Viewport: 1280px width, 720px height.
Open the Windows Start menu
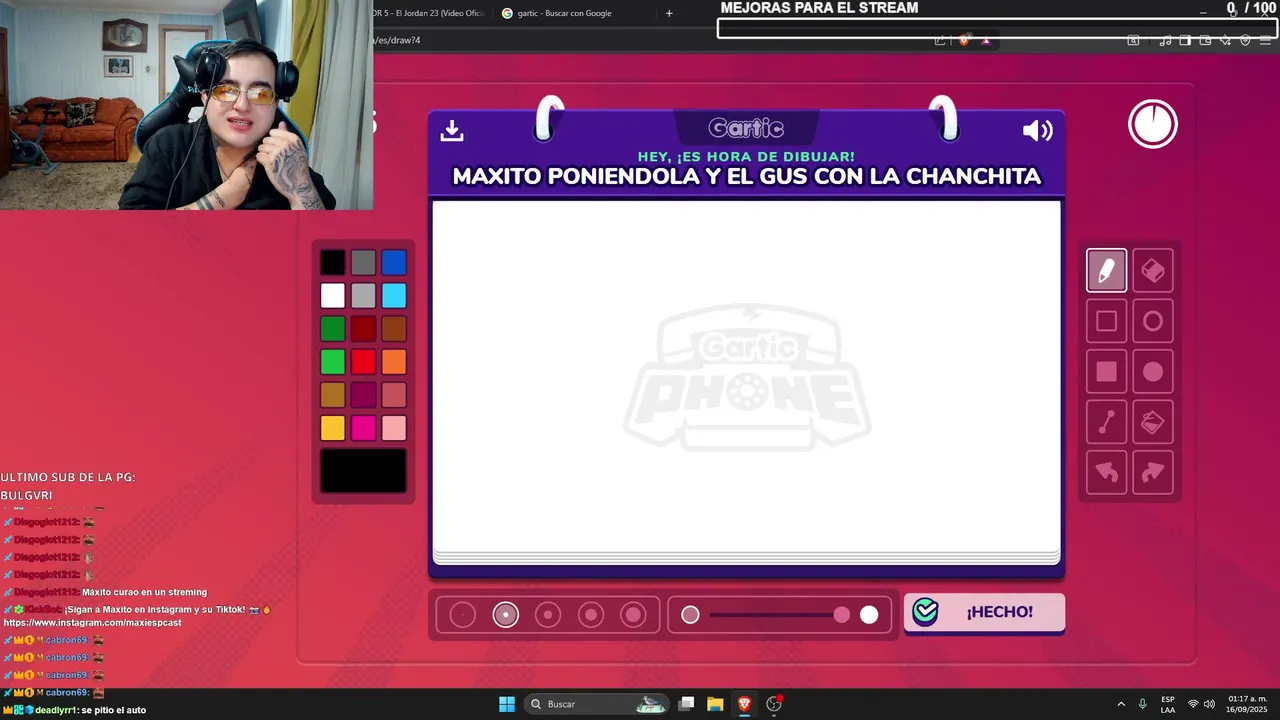(x=507, y=704)
